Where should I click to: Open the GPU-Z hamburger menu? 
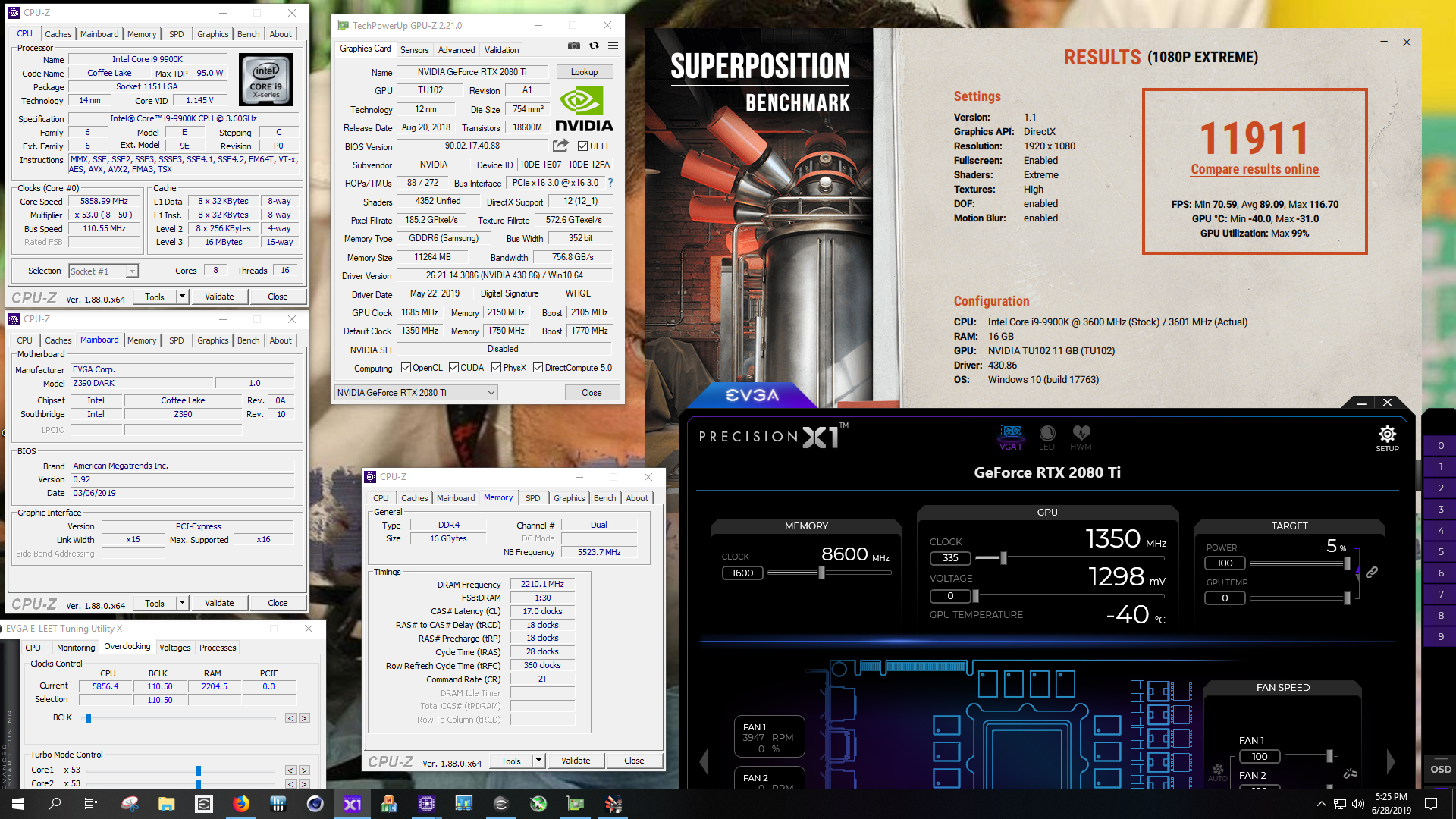[x=613, y=46]
